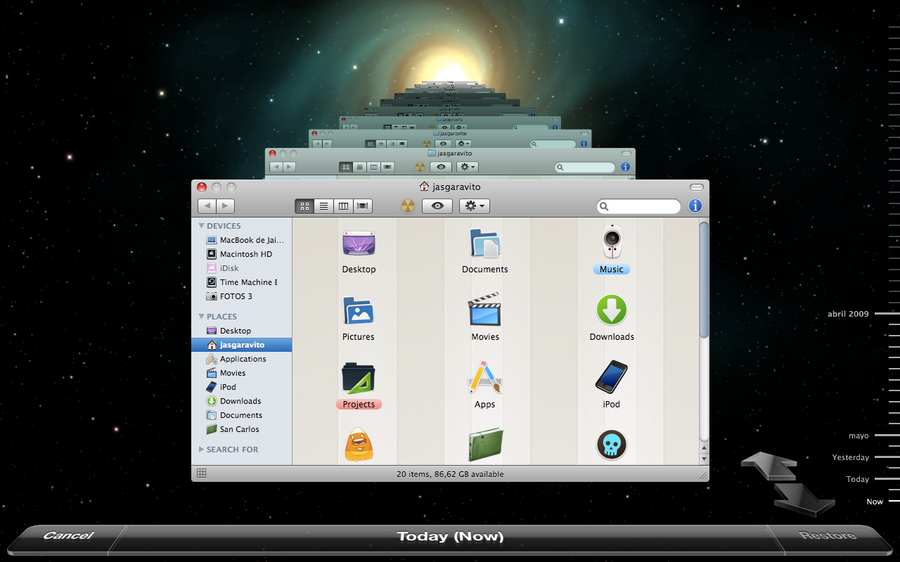Click the scroll up arrow
Screen dimensions: 900x562
pyautogui.click(x=704, y=447)
